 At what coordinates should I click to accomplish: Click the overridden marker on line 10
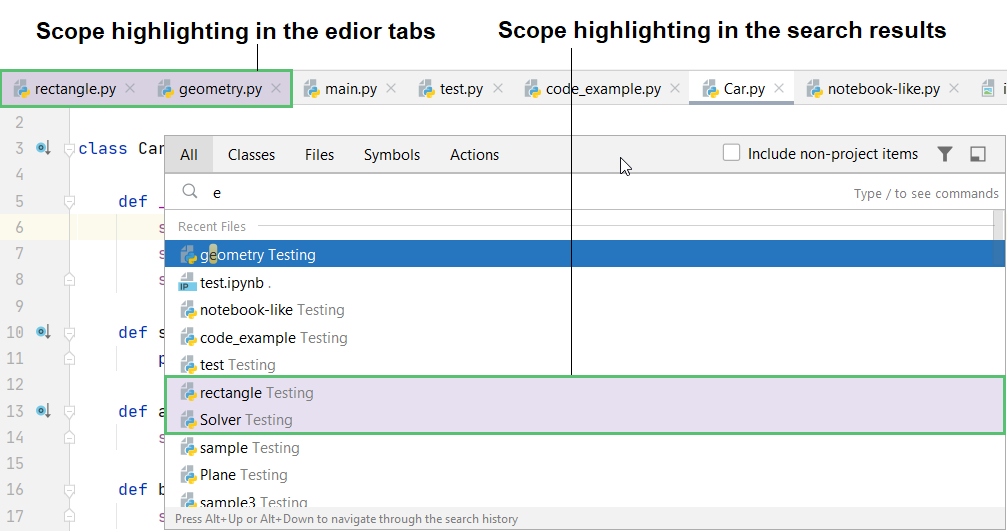coord(43,331)
